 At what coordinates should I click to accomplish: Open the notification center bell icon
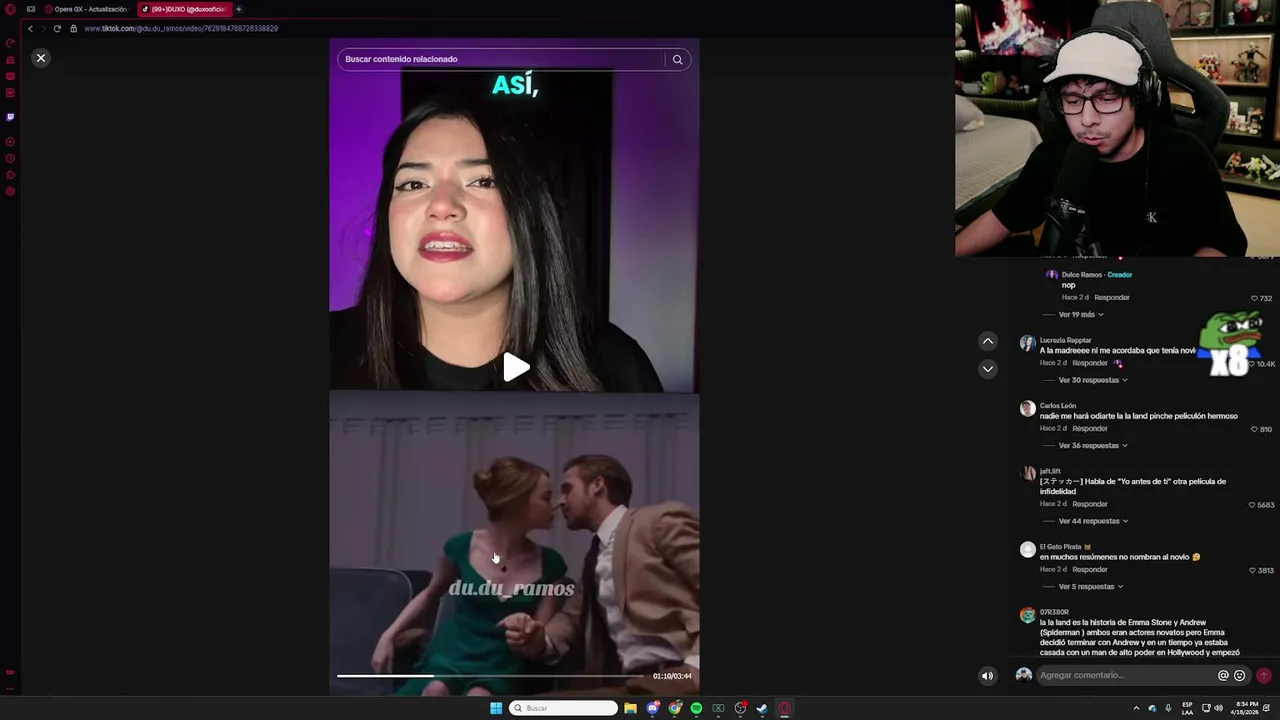1266,708
